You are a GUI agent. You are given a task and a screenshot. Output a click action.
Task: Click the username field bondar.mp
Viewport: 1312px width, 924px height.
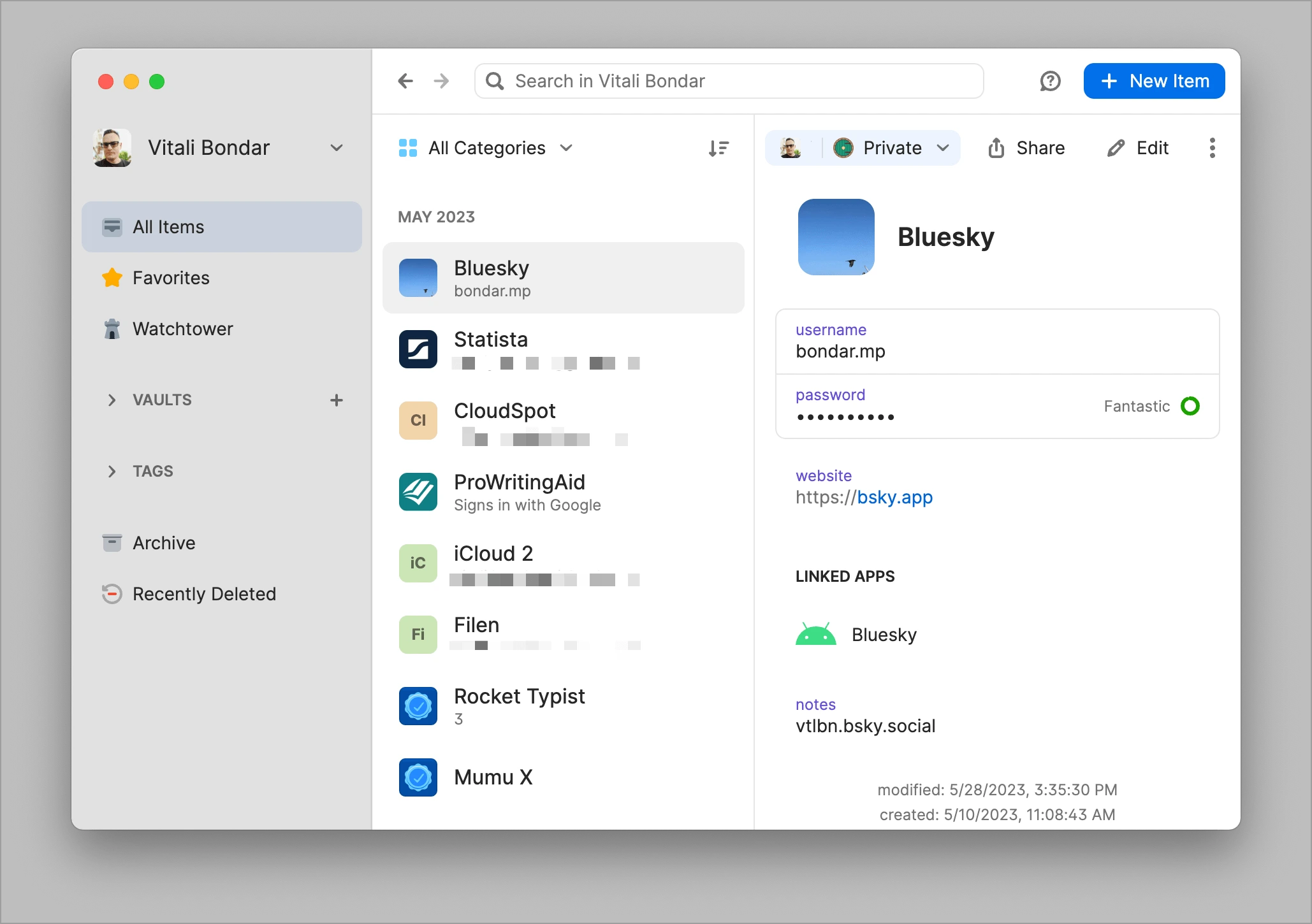click(x=998, y=342)
